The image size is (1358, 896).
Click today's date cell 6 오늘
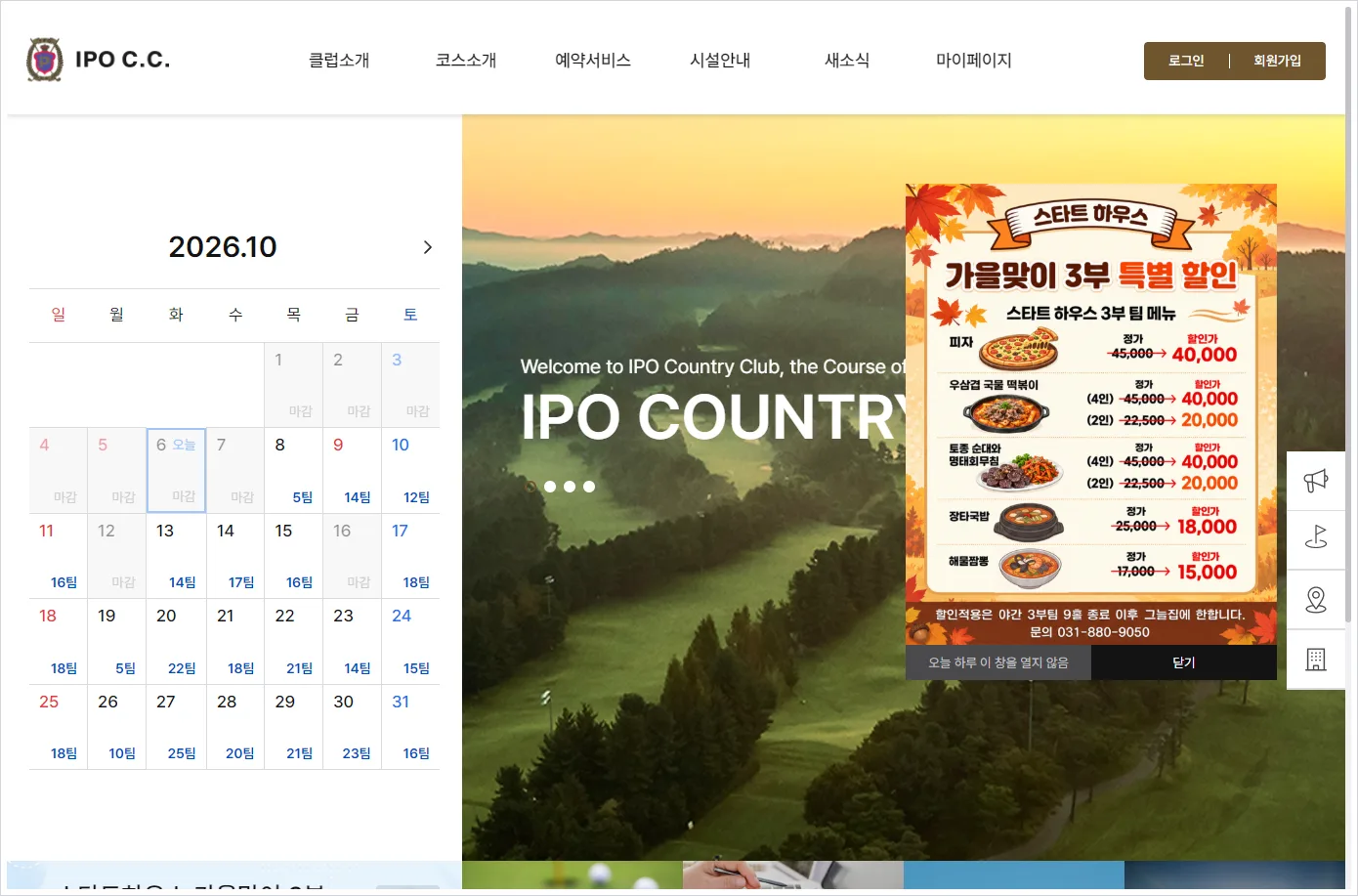[x=177, y=470]
